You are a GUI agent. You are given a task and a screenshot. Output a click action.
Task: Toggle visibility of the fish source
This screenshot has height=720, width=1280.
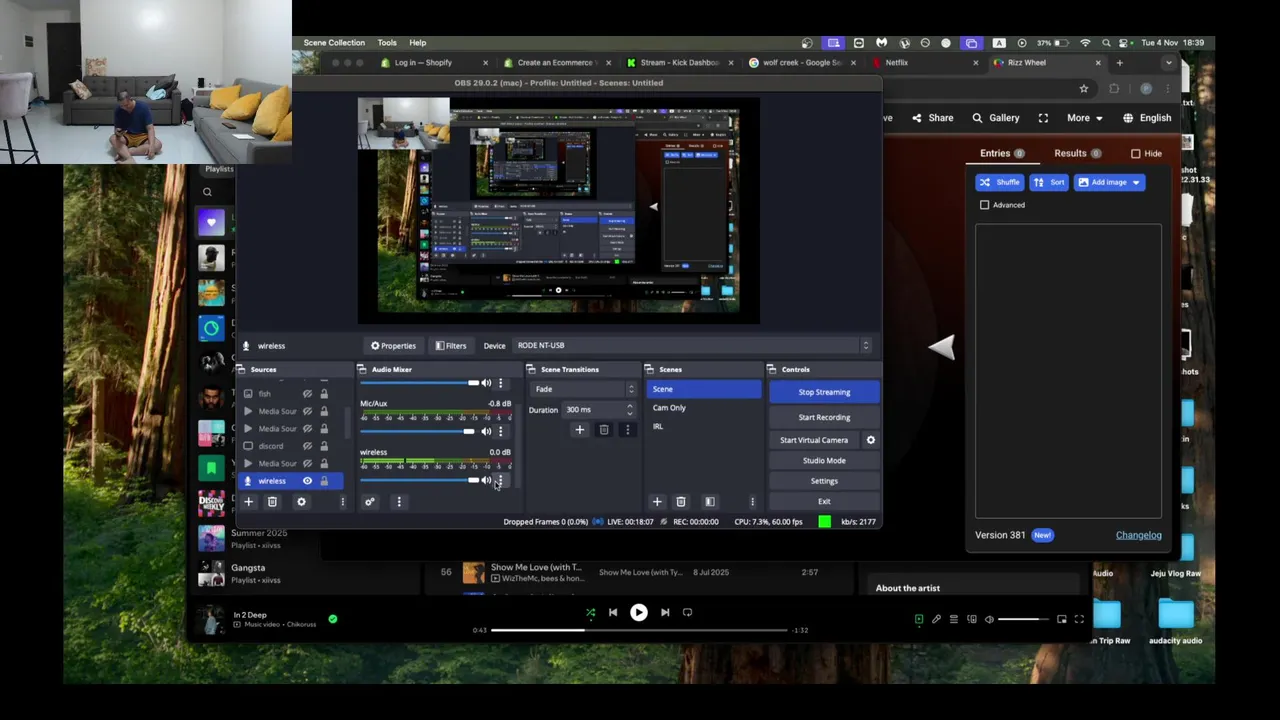coord(307,394)
